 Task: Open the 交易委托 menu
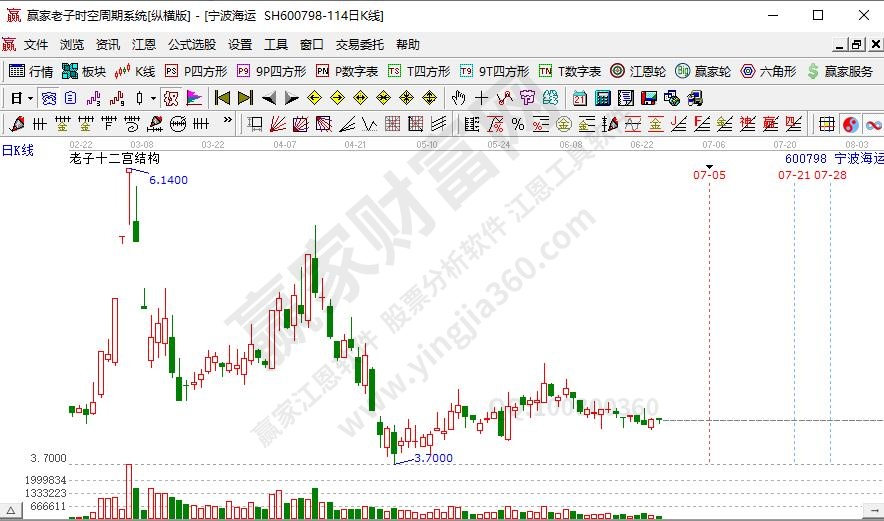(359, 44)
